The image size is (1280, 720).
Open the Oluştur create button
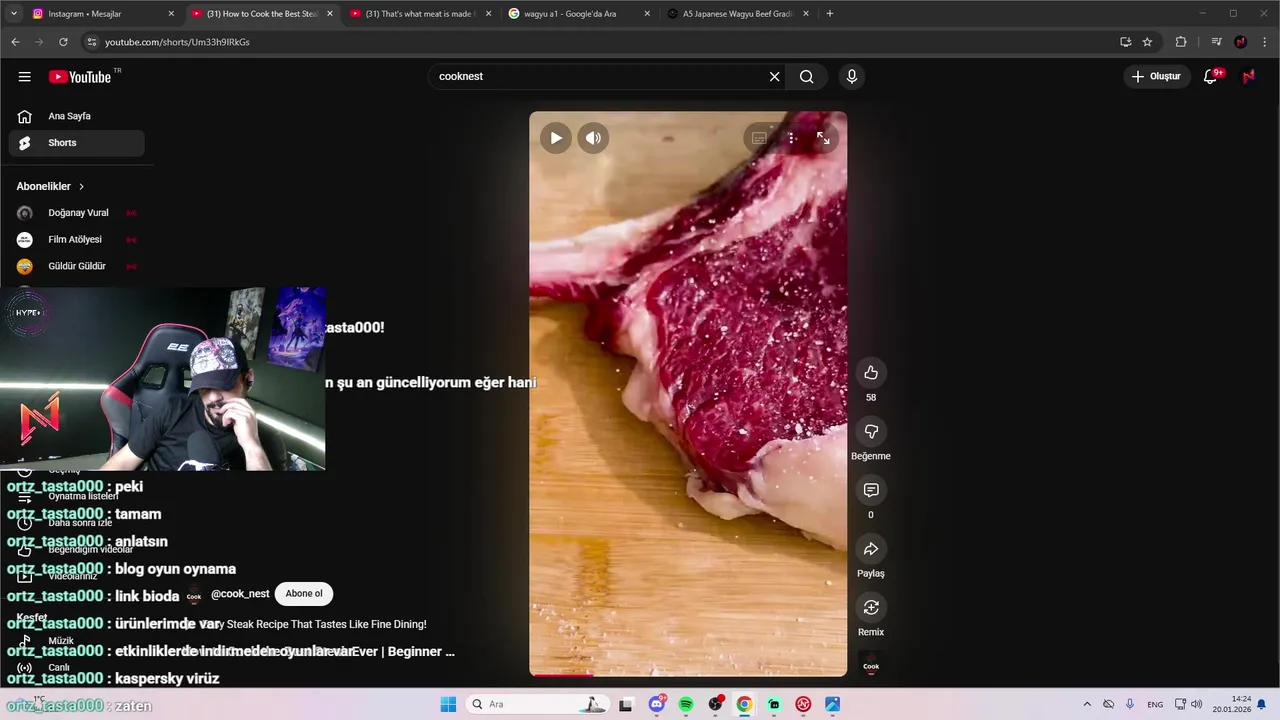(1156, 77)
